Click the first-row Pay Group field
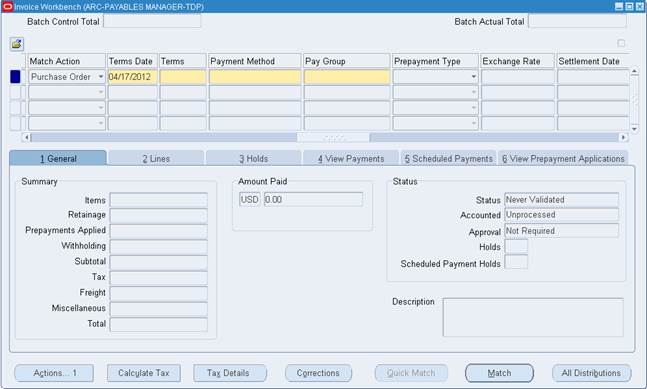647x389 pixels. (x=347, y=77)
